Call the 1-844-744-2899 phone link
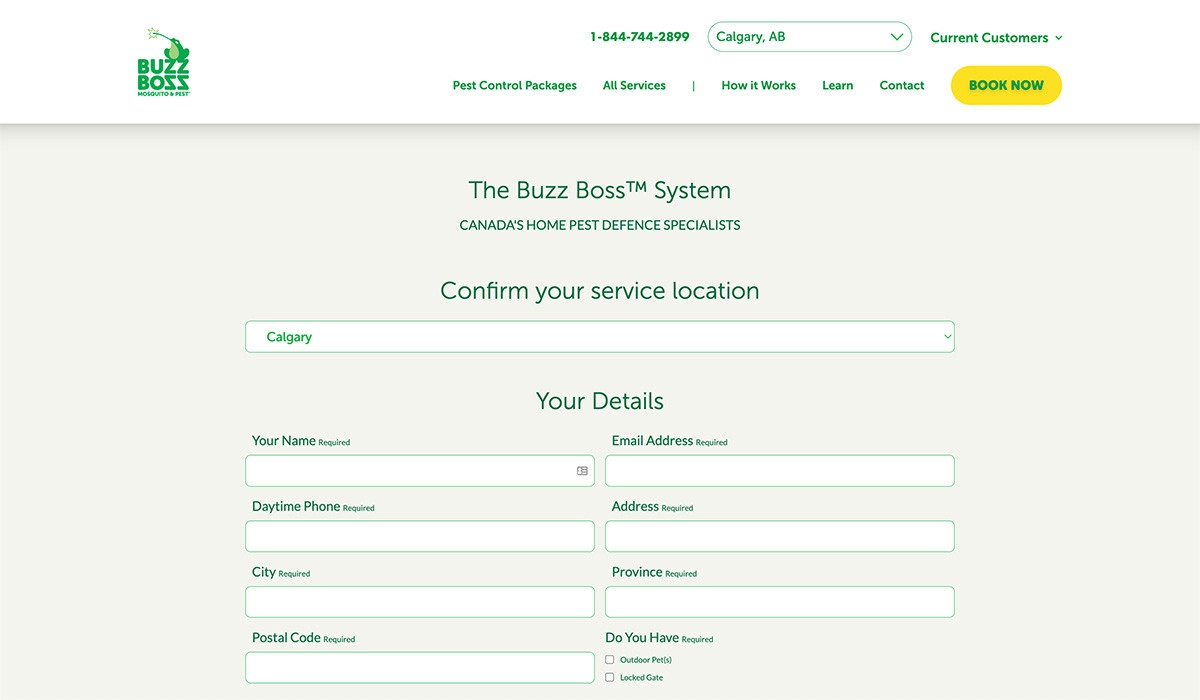 [x=639, y=37]
